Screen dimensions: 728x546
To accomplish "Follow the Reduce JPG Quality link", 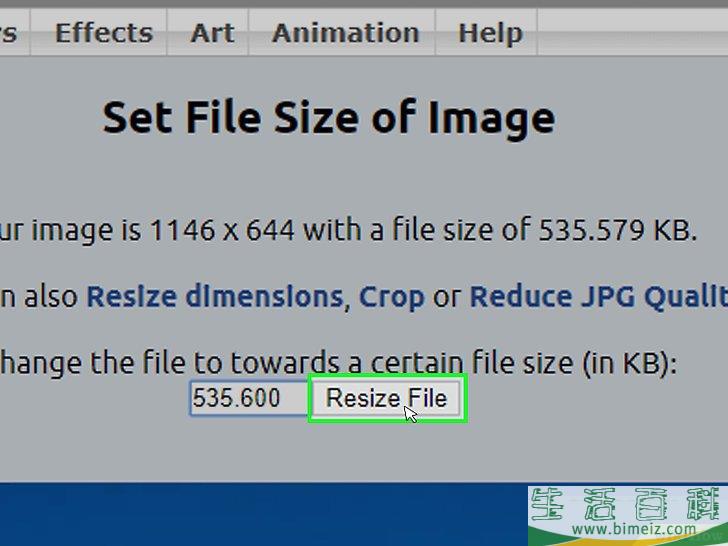I will point(598,297).
